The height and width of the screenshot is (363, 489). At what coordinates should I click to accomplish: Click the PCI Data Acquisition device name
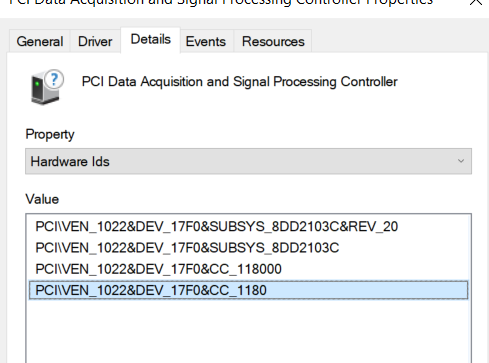(239, 82)
